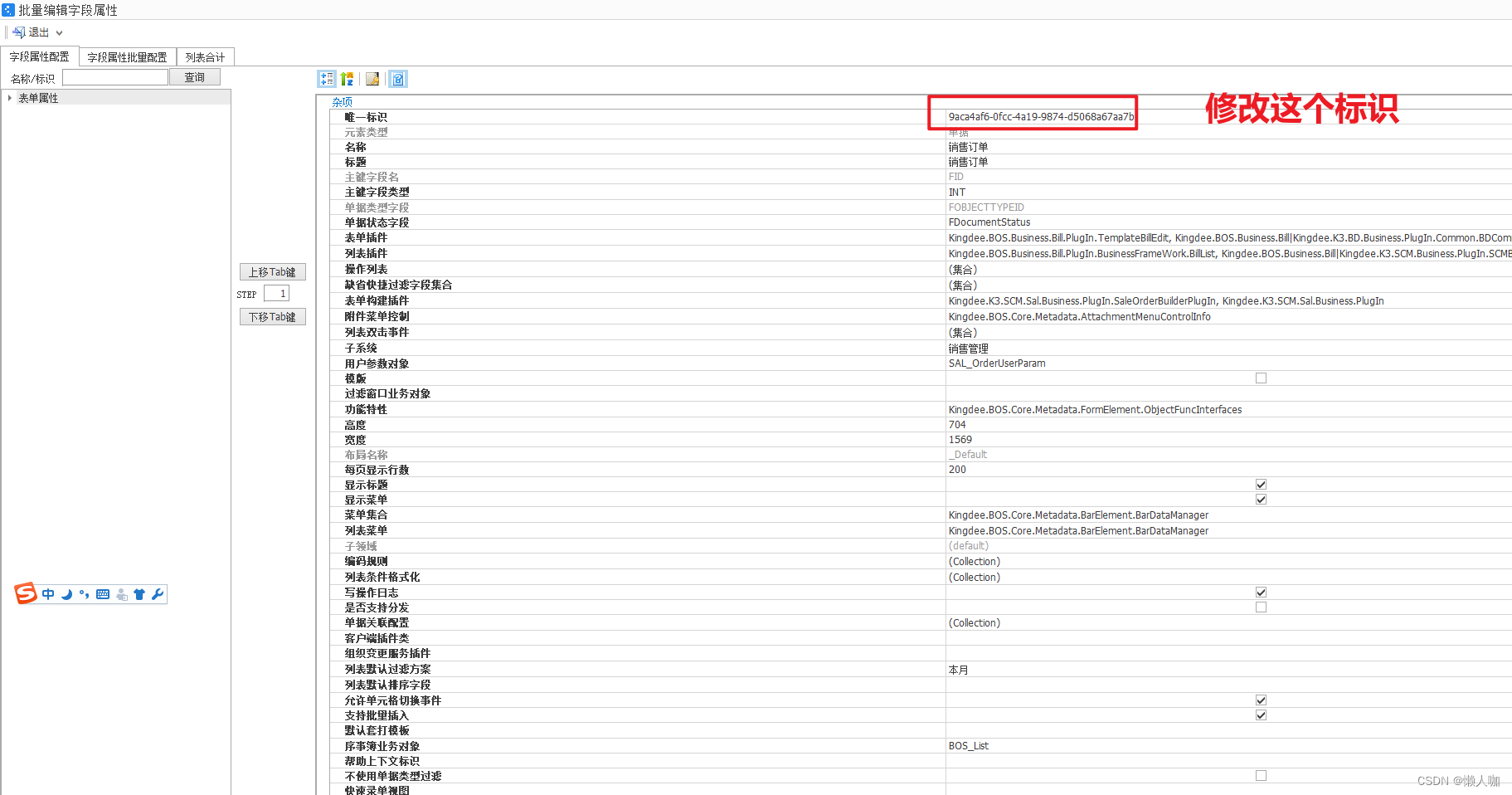The height and width of the screenshot is (795, 1512).
Task: Collapse the 杂项 category header
Action: tap(342, 102)
